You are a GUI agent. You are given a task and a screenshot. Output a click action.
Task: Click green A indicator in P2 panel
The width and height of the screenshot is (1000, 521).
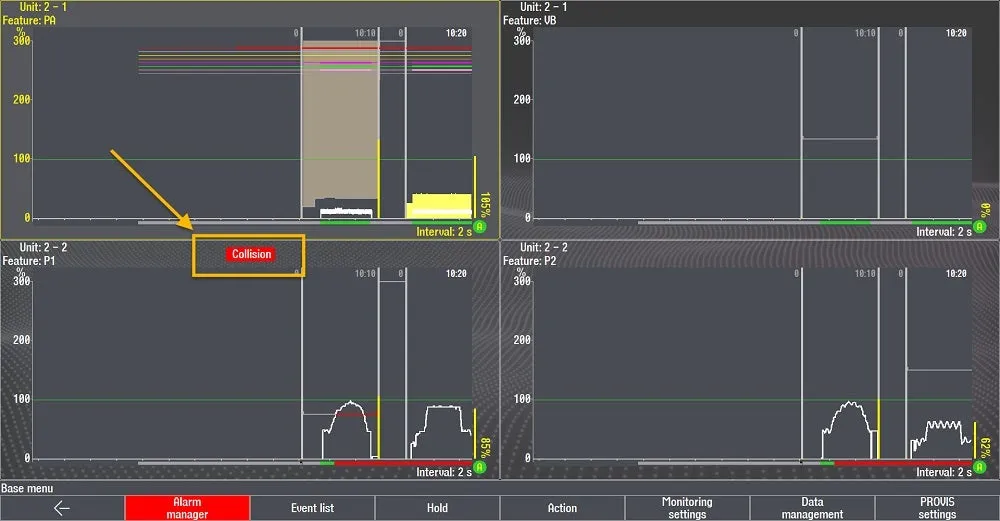pyautogui.click(x=980, y=467)
